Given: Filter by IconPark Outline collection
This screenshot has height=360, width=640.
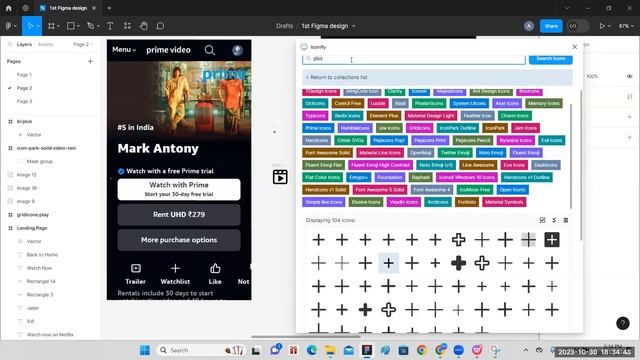Looking at the screenshot, I should click(x=458, y=128).
